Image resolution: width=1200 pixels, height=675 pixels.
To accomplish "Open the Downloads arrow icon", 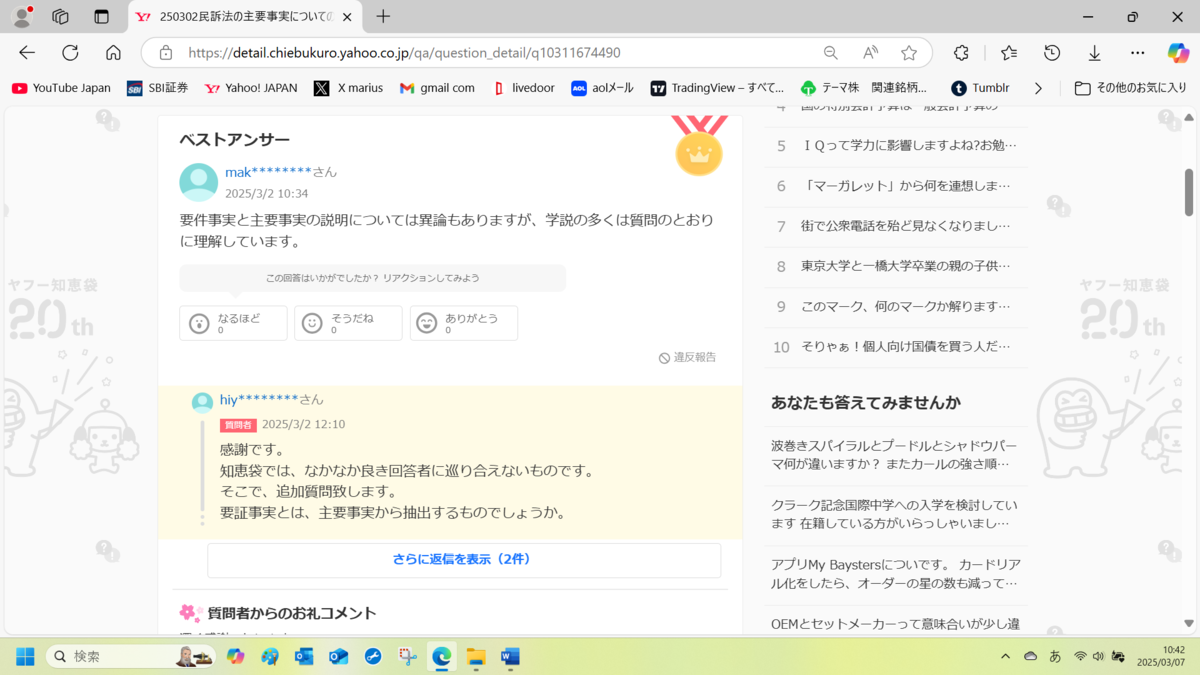I will pos(1095,53).
